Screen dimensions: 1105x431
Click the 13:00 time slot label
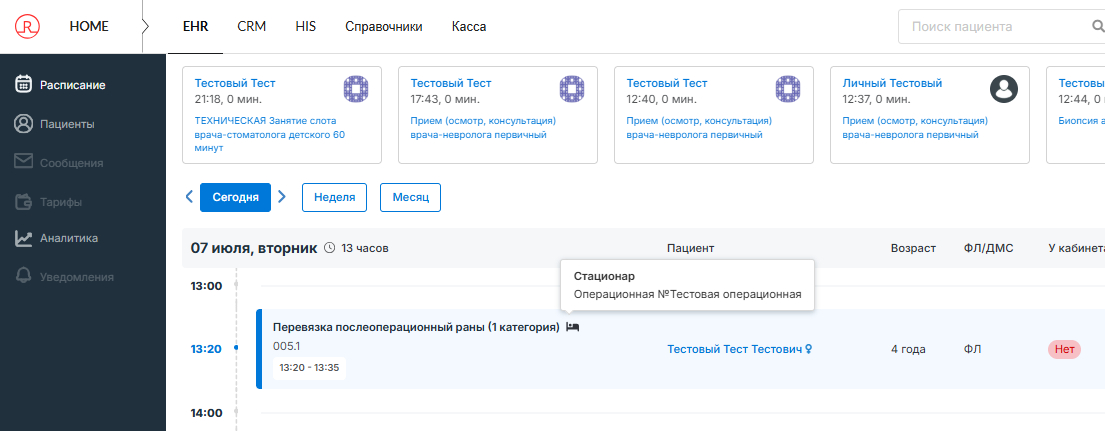(x=206, y=286)
